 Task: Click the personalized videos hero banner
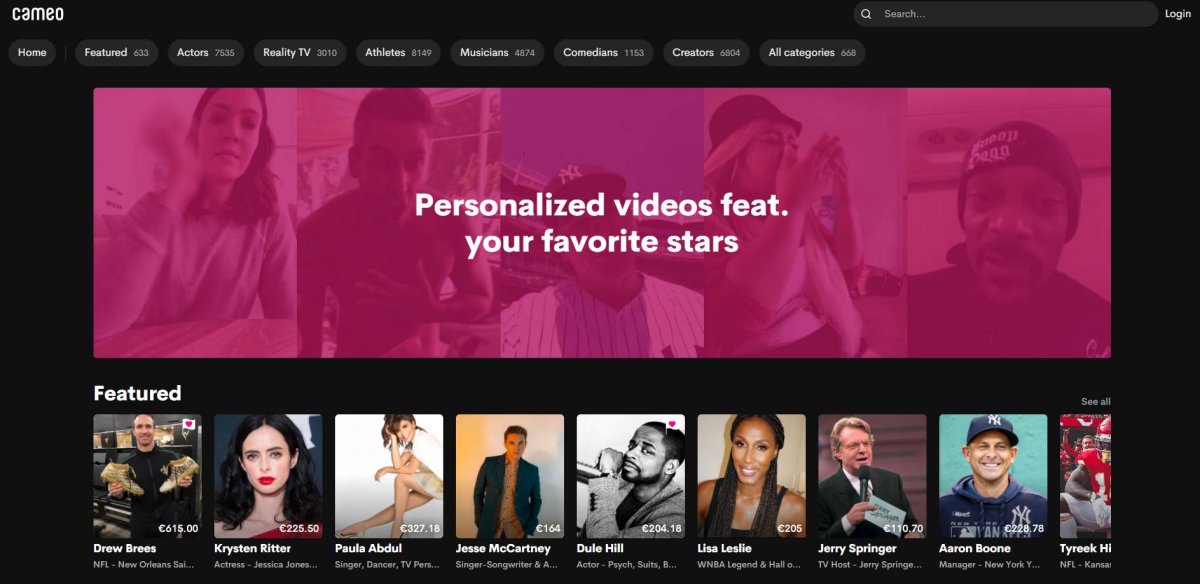(x=602, y=222)
